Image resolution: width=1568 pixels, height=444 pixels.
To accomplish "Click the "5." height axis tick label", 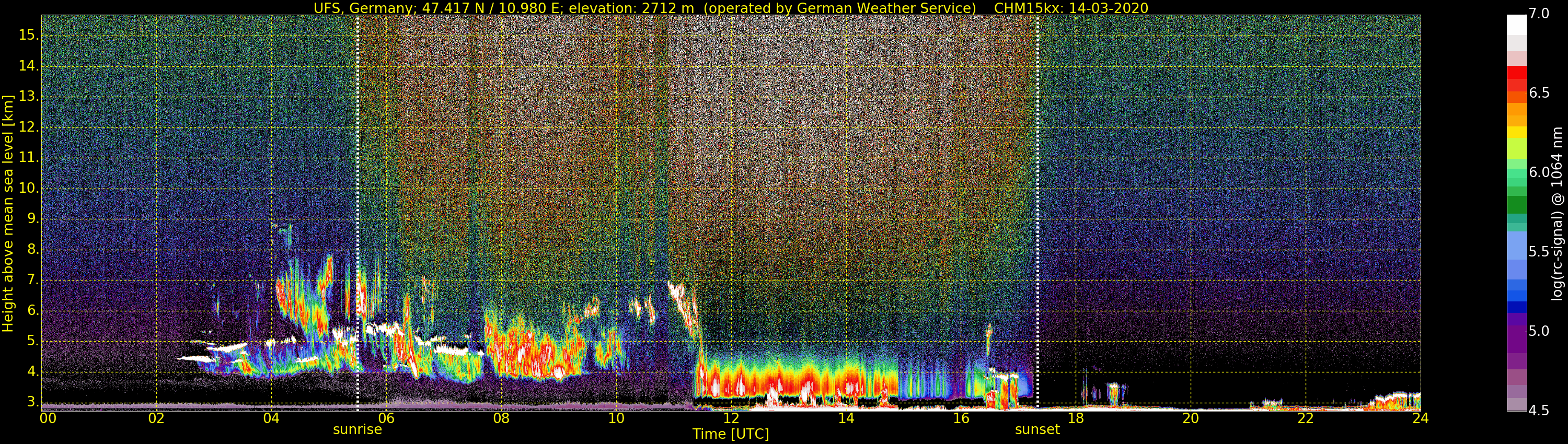I will click(x=33, y=341).
